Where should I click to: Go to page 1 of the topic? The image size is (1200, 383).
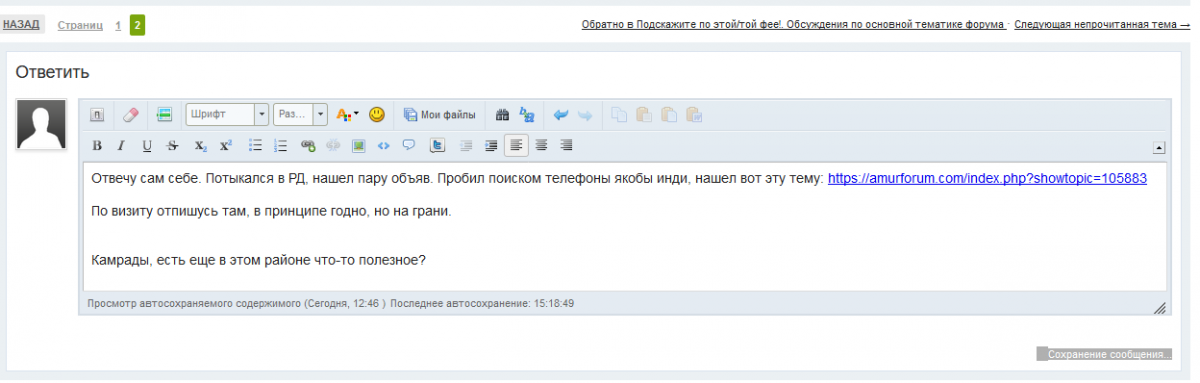click(118, 25)
